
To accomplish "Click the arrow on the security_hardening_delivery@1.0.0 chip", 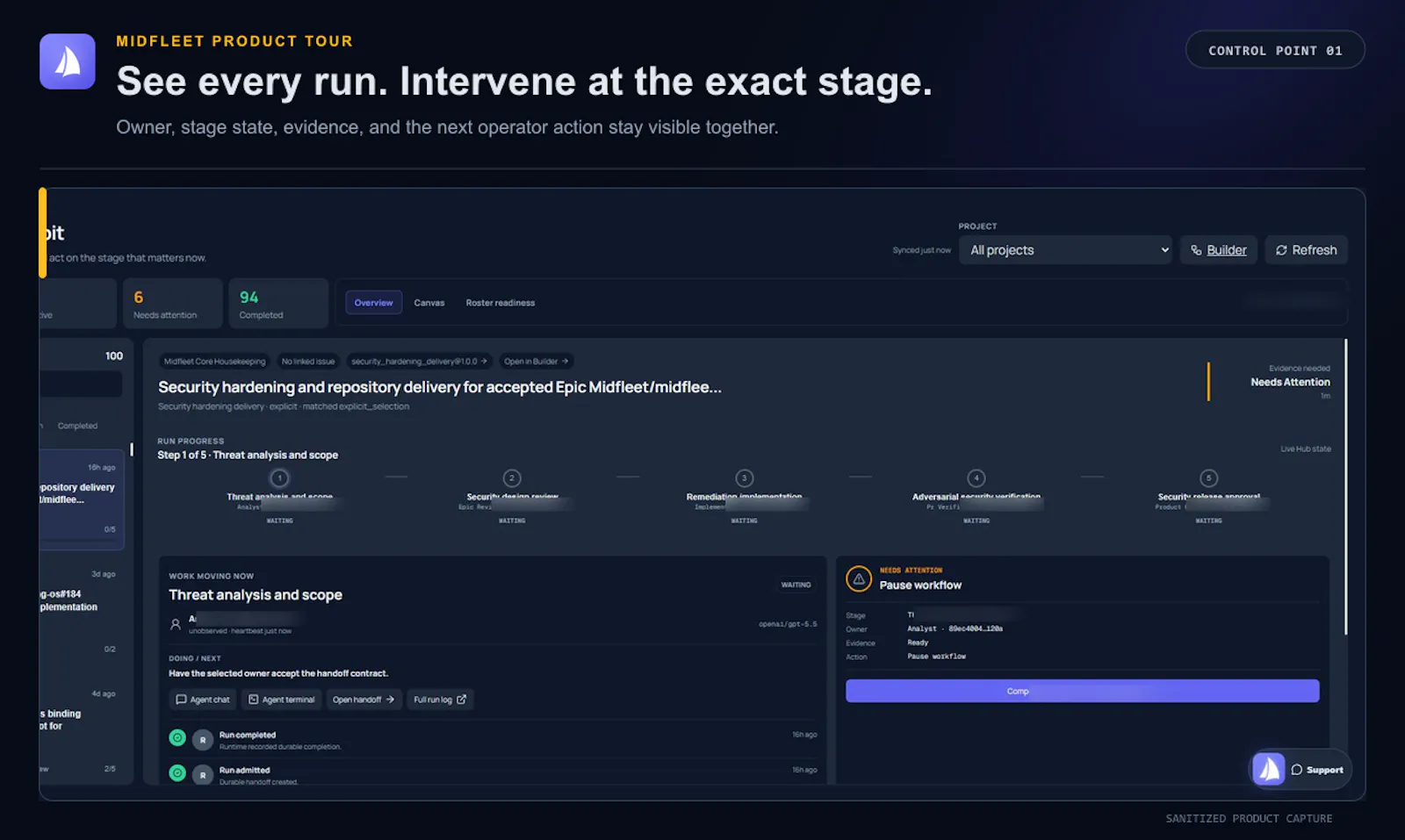I will click(484, 361).
